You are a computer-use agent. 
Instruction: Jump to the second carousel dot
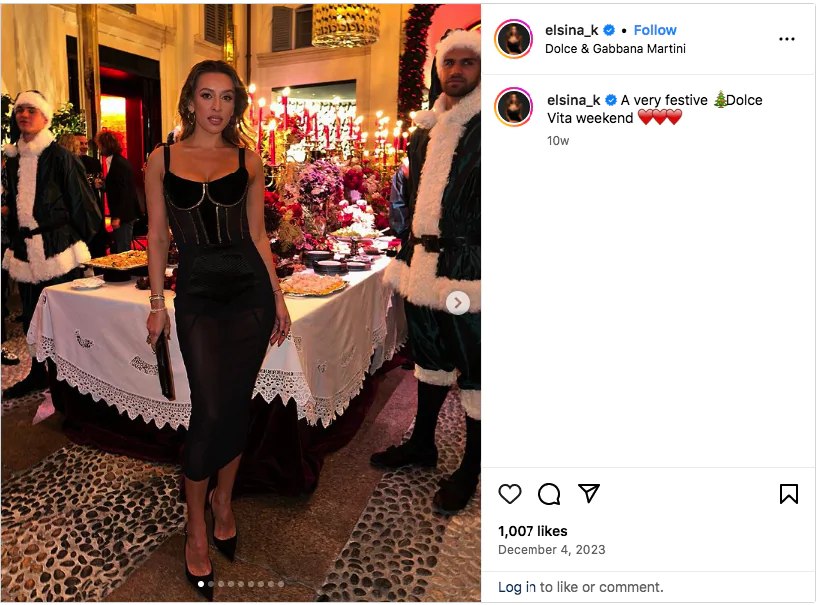click(x=211, y=584)
